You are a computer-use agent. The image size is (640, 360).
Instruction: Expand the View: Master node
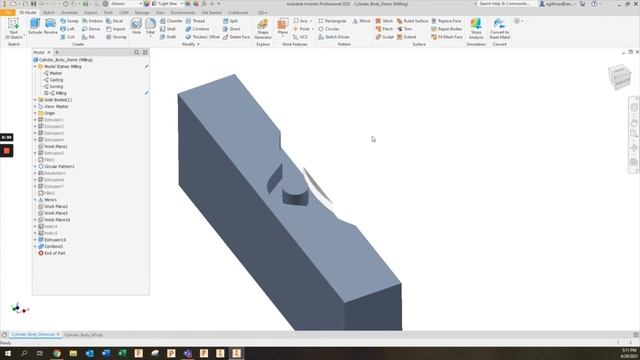pos(35,107)
